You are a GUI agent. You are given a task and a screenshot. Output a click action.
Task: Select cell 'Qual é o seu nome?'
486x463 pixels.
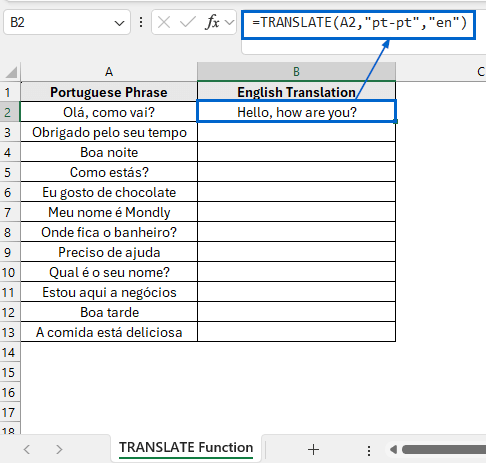[109, 272]
